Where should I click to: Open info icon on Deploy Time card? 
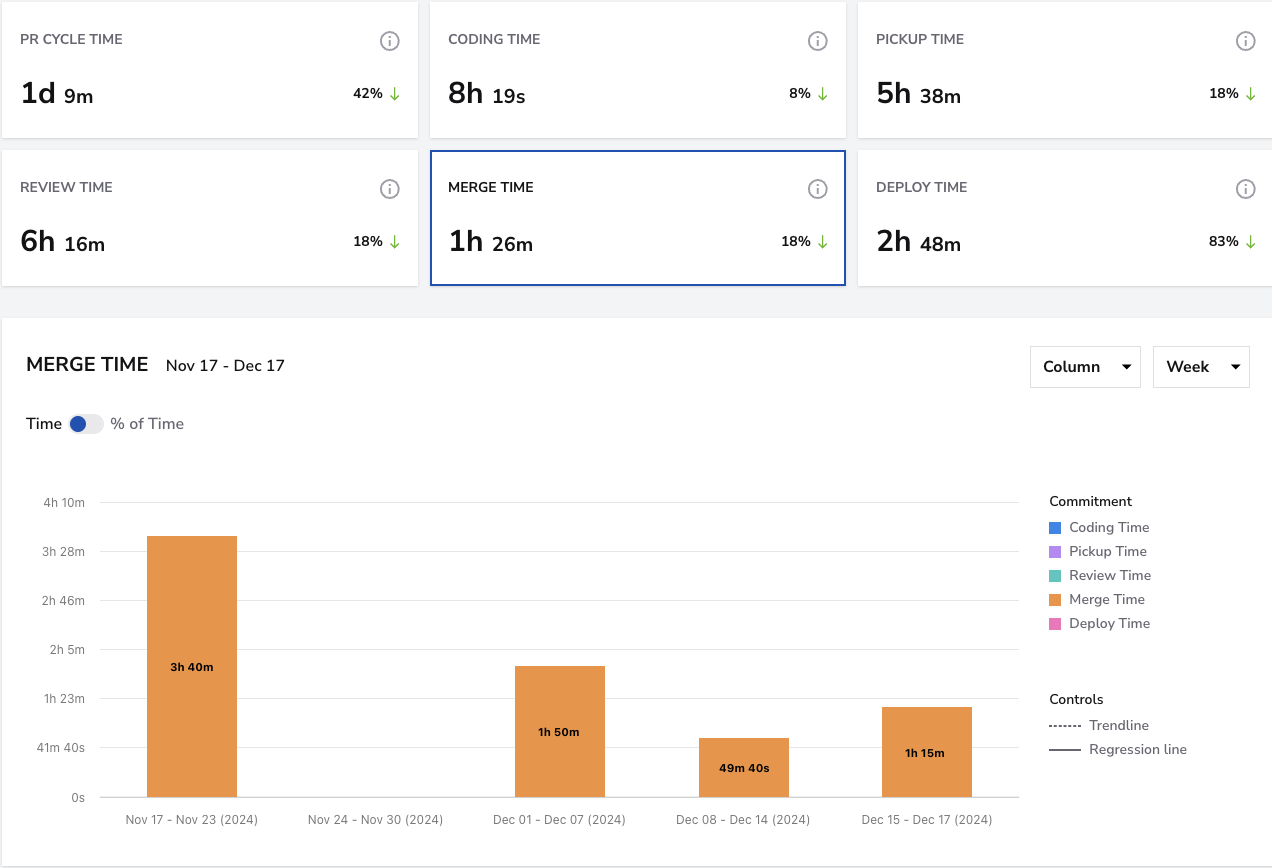[1246, 189]
